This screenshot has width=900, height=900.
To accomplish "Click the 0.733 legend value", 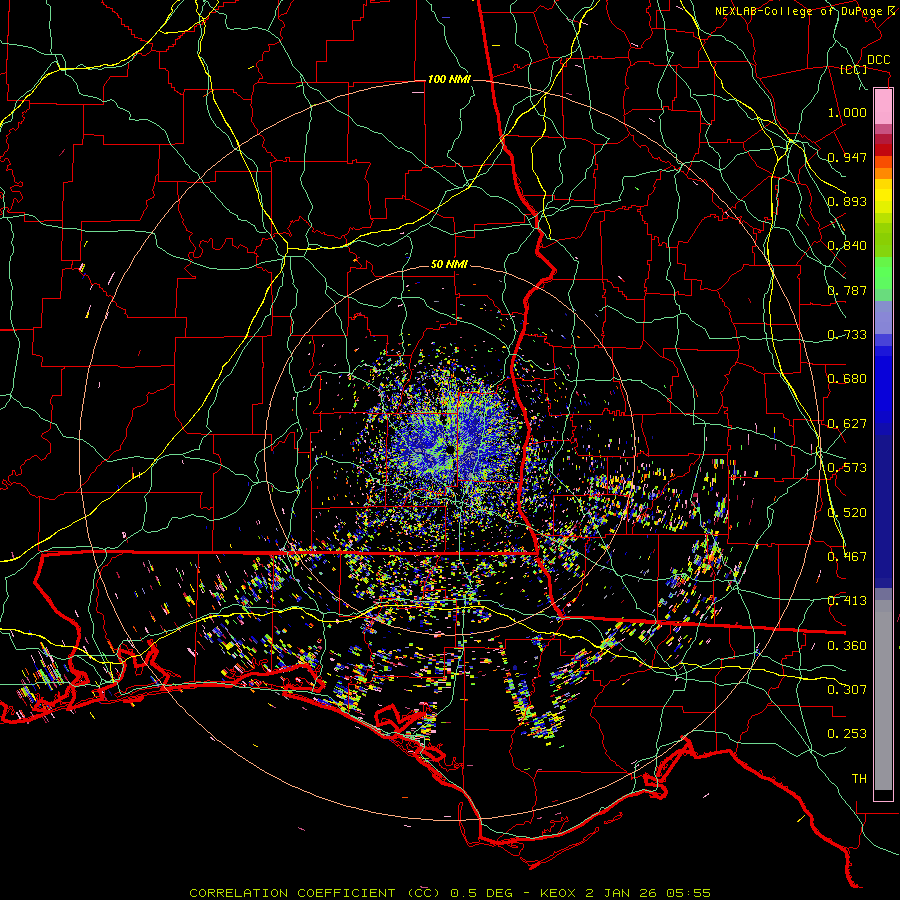I will pos(847,335).
